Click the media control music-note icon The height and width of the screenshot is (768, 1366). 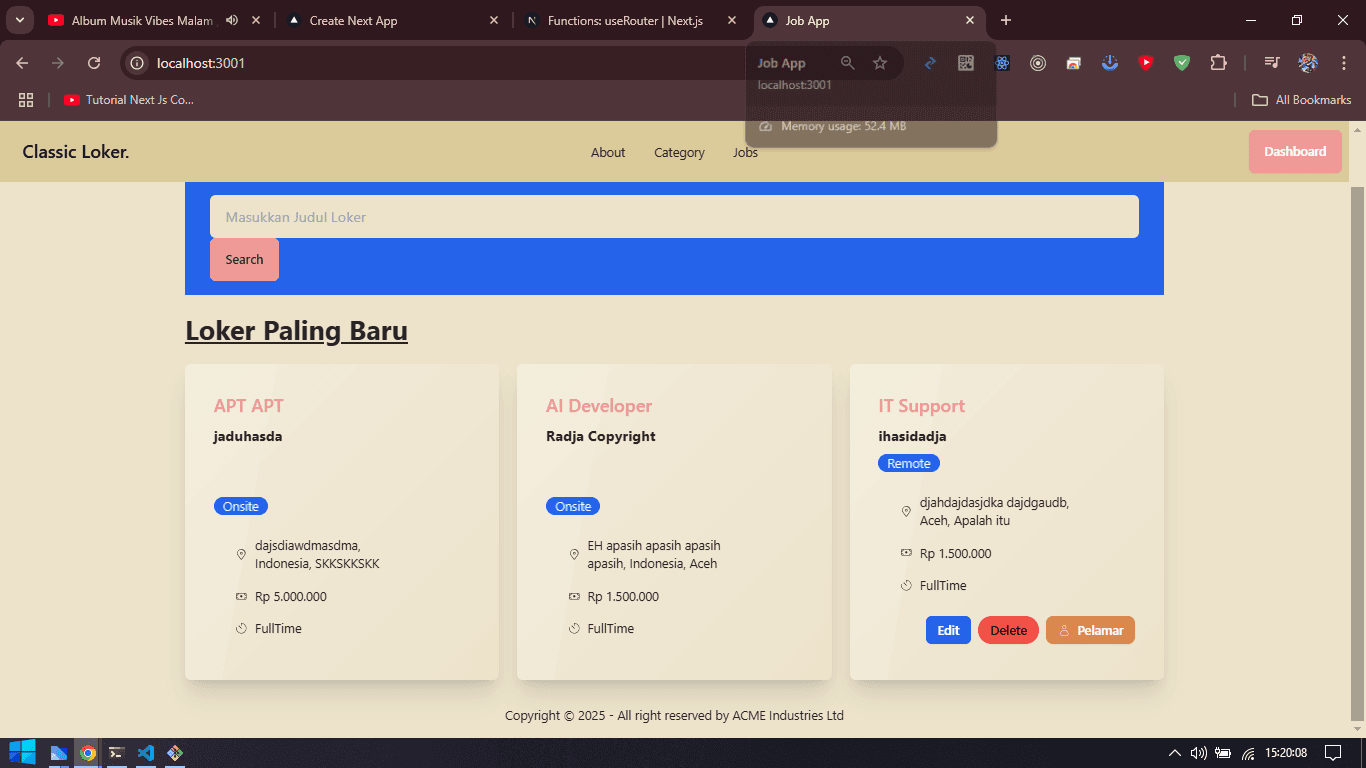[1272, 63]
